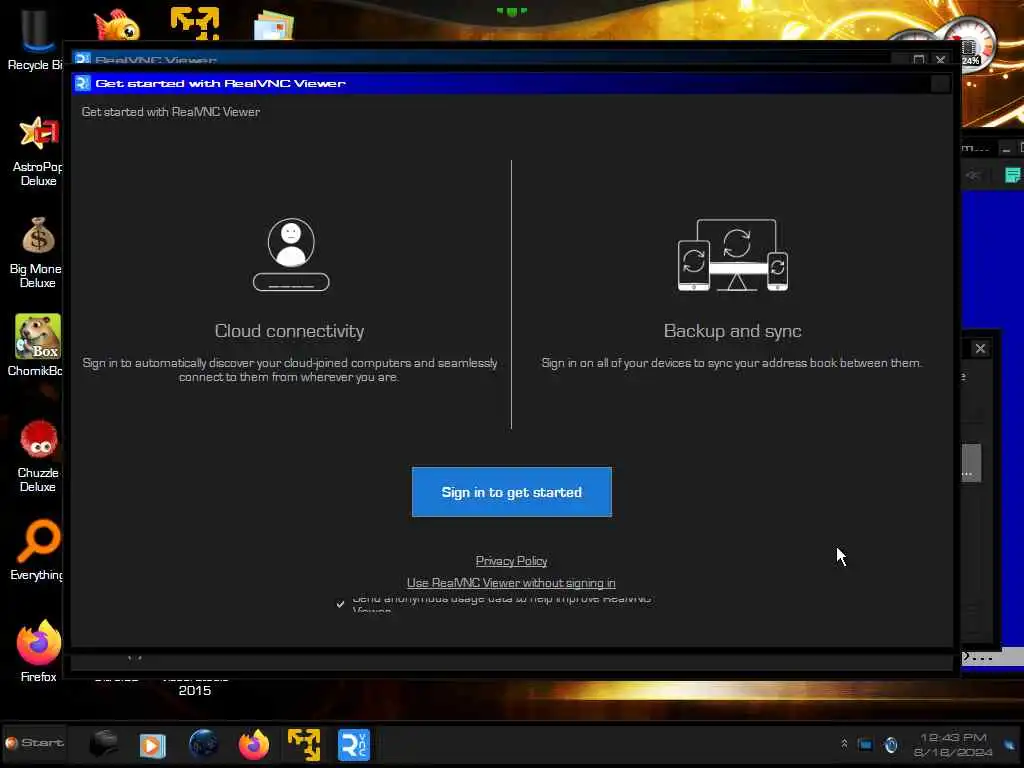The image size is (1024, 768).
Task: Open the globe network taskbar icon
Action: [x=203, y=744]
